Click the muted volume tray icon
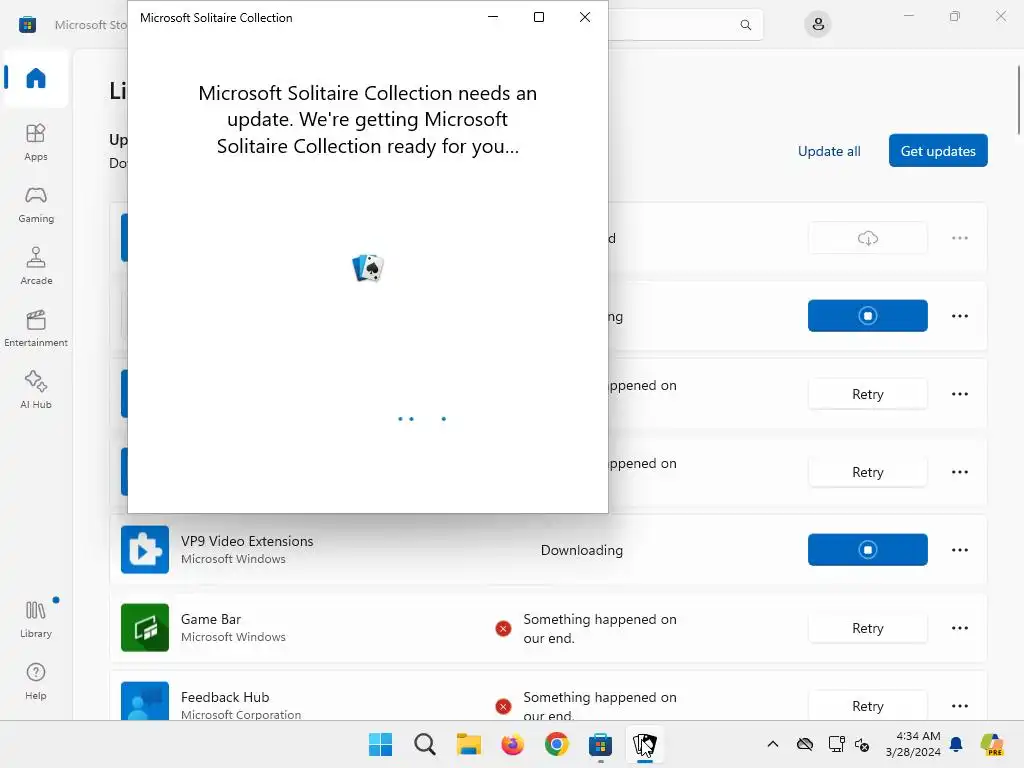The image size is (1024, 768). click(862, 744)
